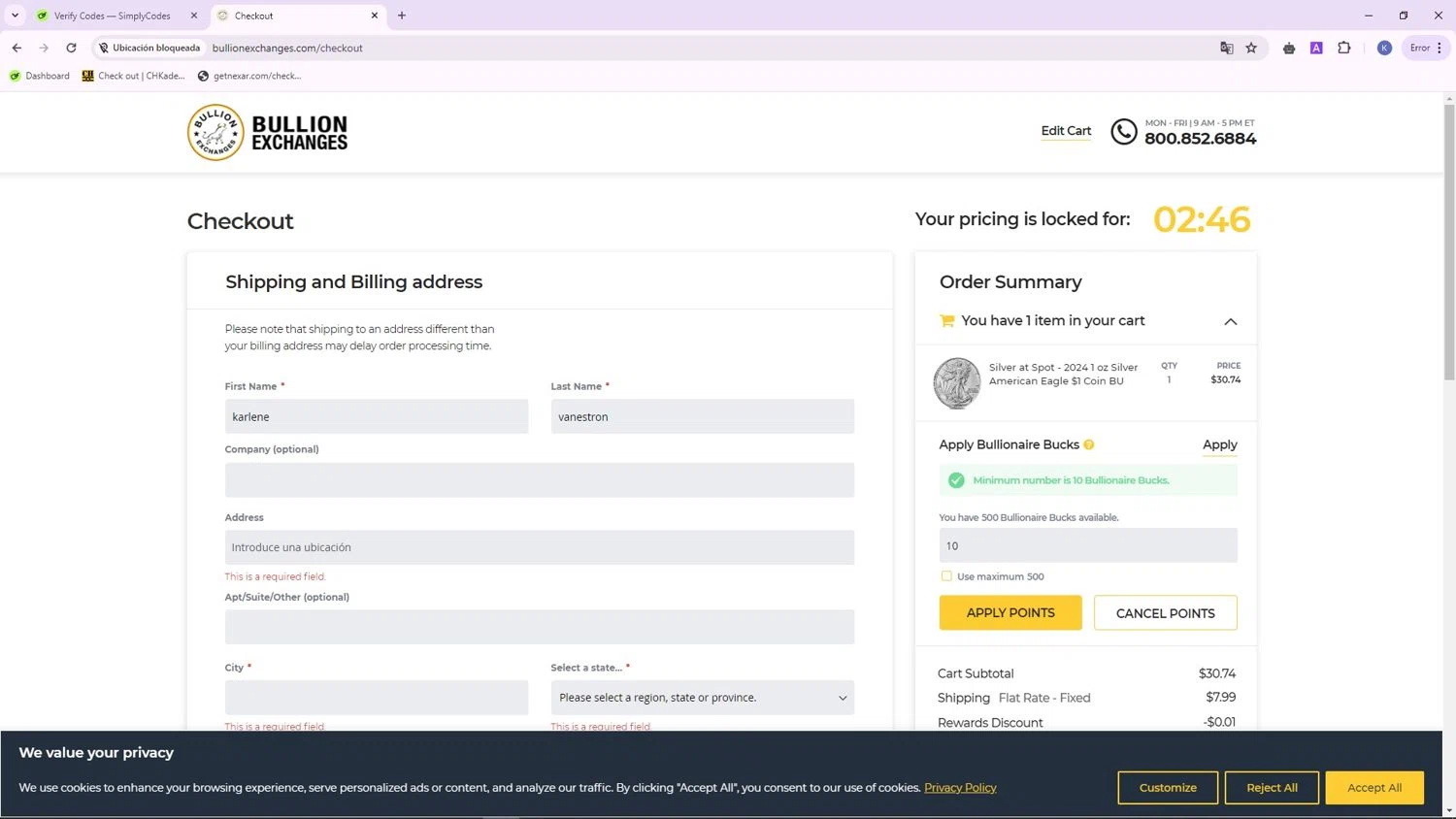
Task: Click the browser address bar URL
Action: coord(287,48)
